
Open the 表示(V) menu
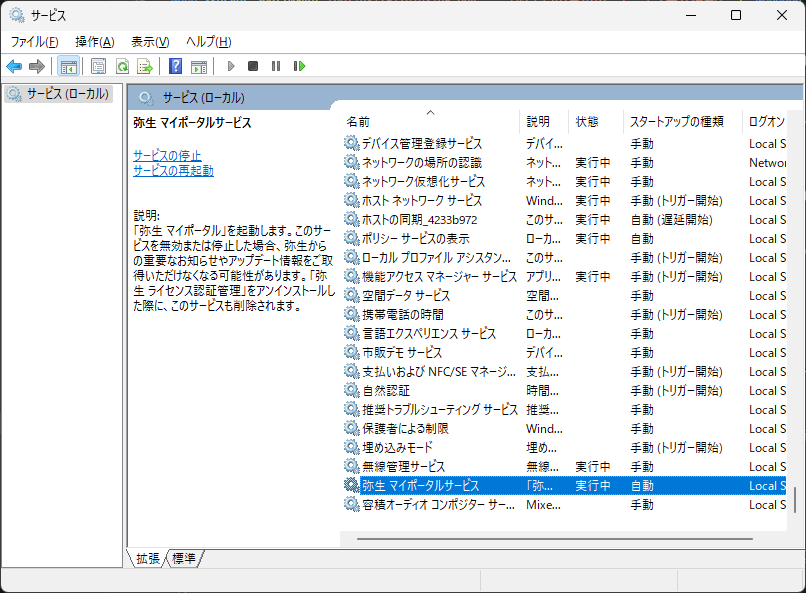pyautogui.click(x=150, y=42)
